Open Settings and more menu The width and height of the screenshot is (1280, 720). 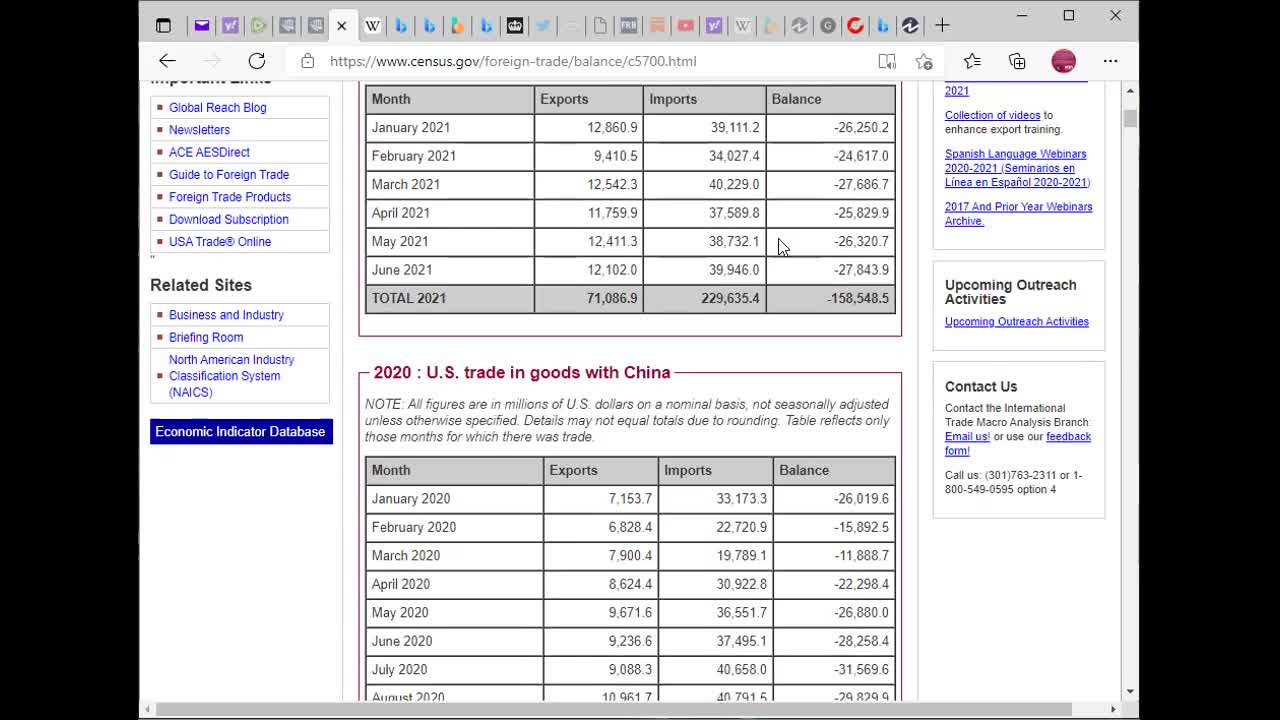(1110, 61)
